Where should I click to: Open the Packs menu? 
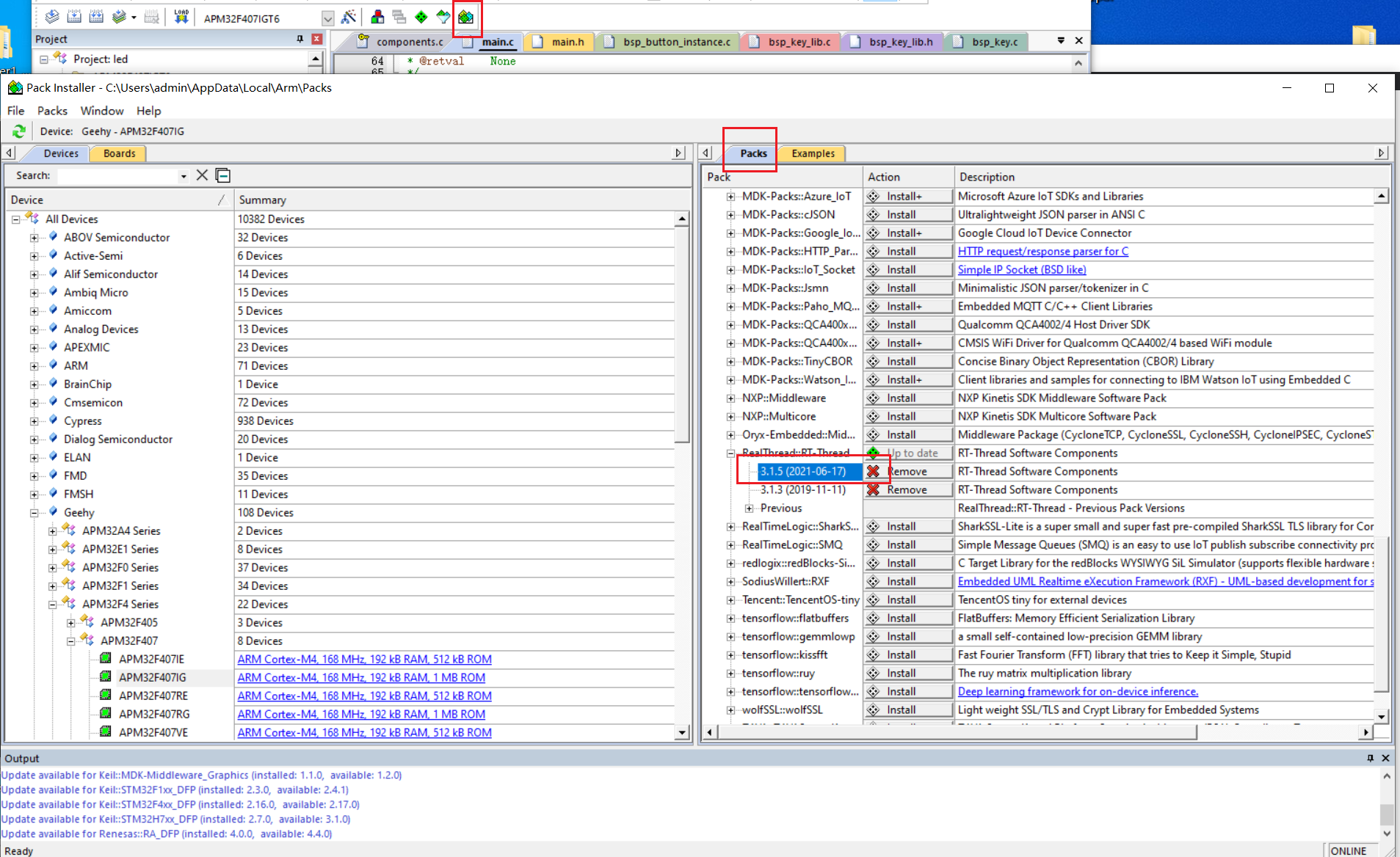[52, 111]
